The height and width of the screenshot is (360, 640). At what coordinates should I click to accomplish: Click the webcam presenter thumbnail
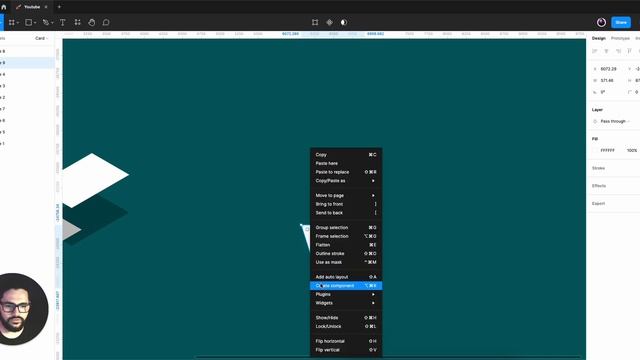[x=23, y=309]
